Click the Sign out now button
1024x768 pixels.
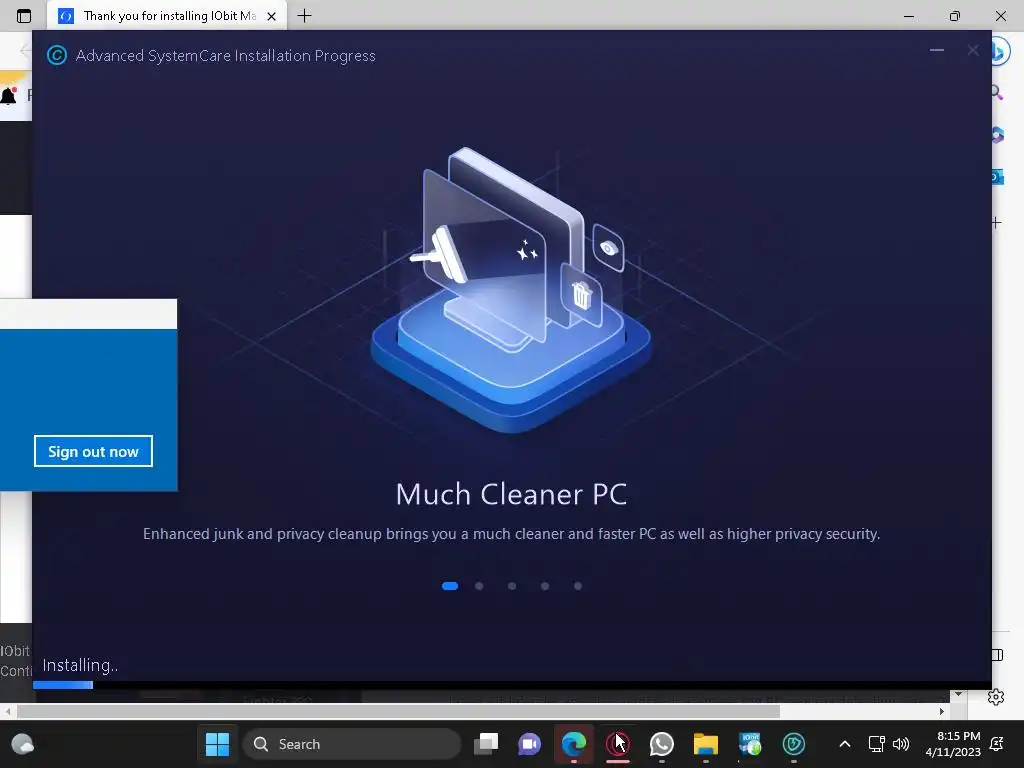click(x=93, y=451)
